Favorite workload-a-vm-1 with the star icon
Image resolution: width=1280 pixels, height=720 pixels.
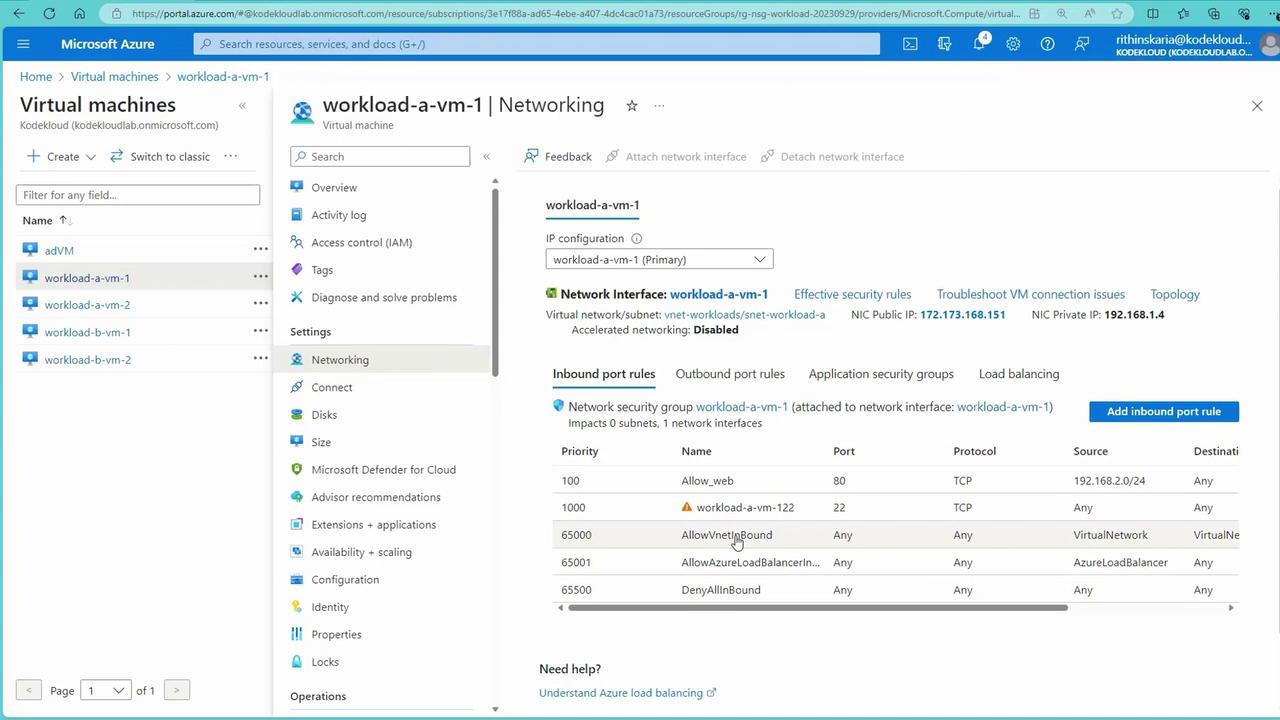click(632, 105)
